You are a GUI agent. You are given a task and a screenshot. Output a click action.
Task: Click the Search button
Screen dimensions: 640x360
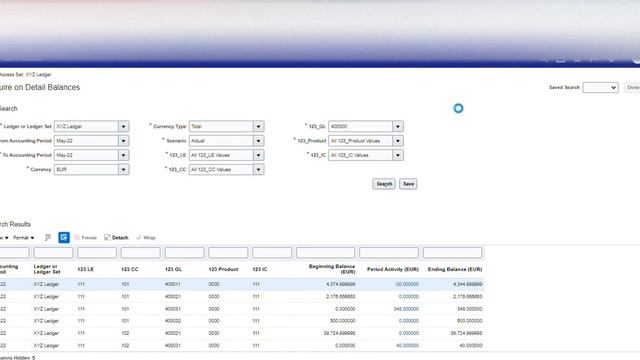(x=384, y=184)
